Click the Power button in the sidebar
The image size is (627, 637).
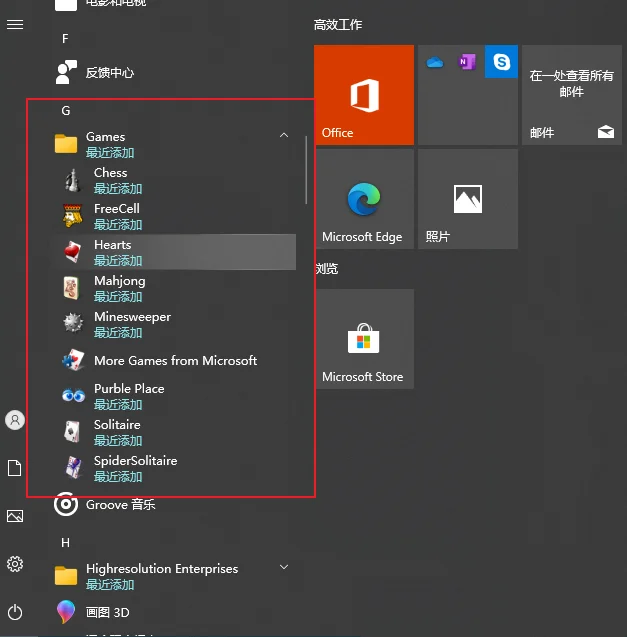[x=15, y=612]
